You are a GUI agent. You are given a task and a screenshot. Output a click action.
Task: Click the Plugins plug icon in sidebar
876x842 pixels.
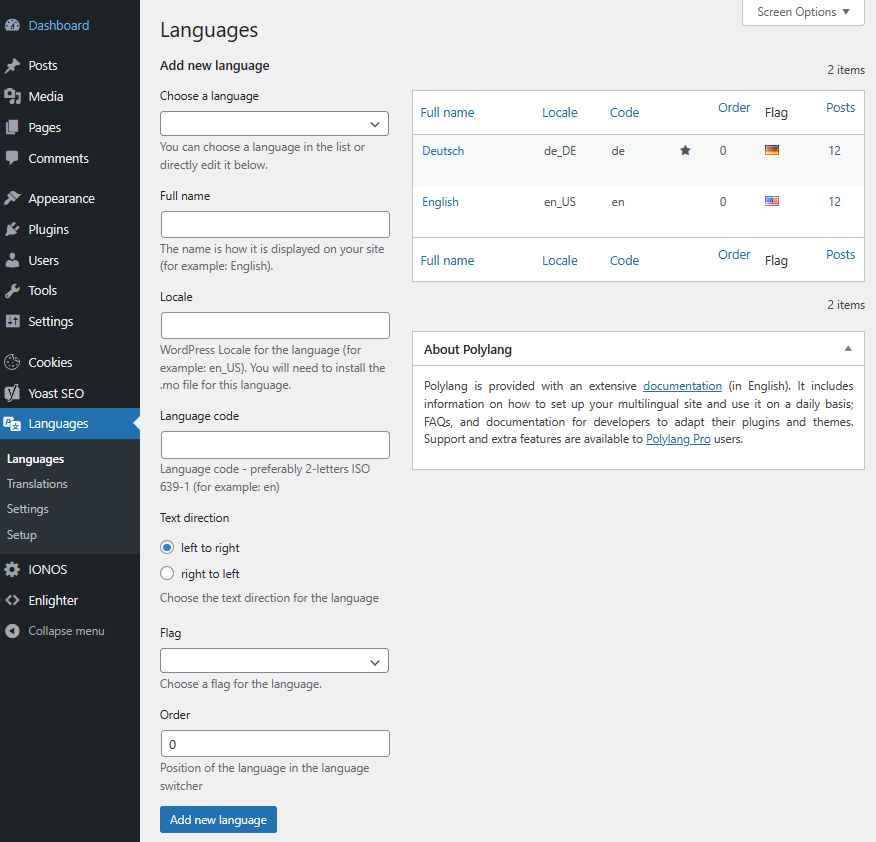tap(12, 229)
